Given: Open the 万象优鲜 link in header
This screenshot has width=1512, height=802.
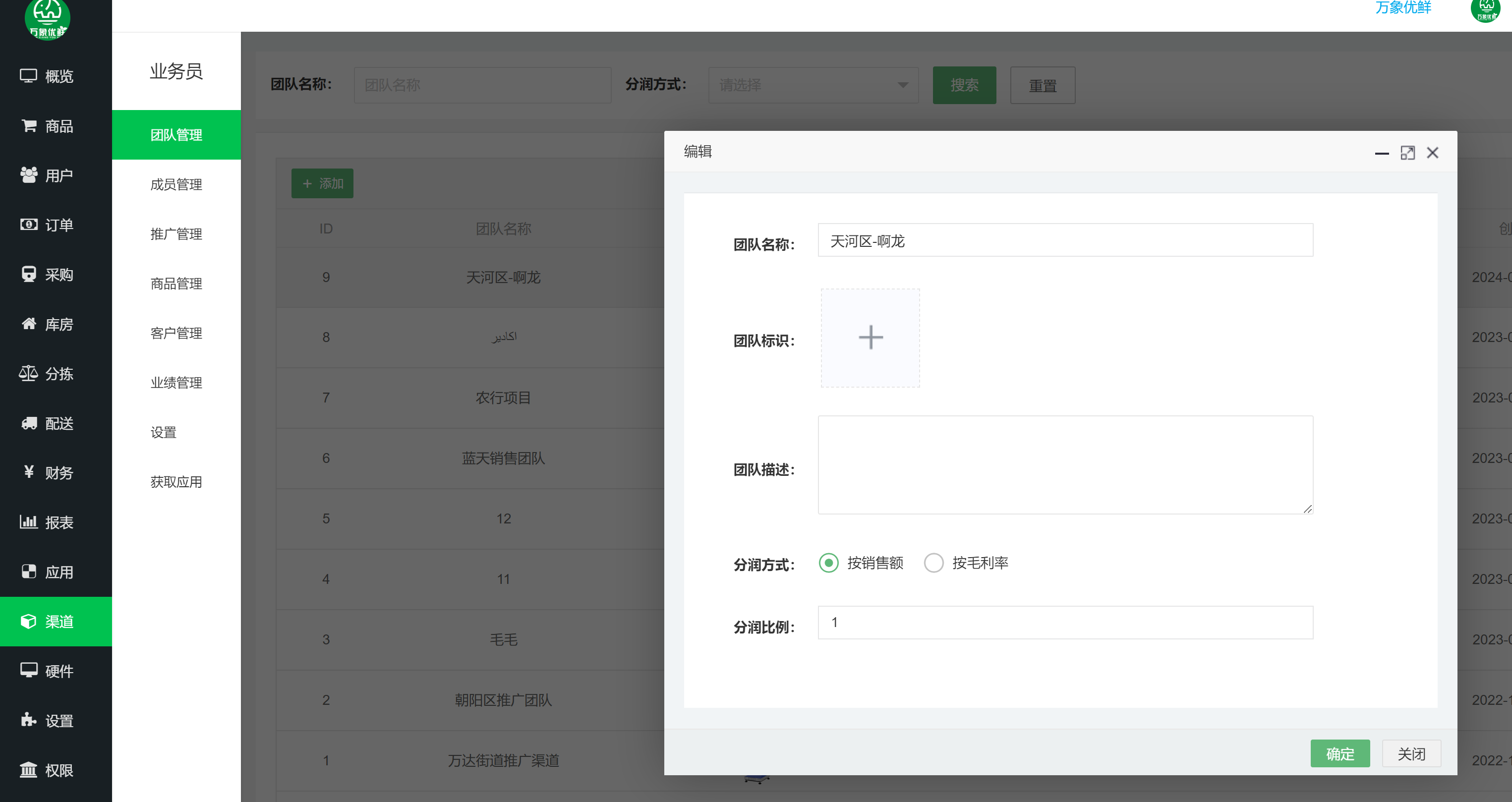Looking at the screenshot, I should click(1402, 8).
